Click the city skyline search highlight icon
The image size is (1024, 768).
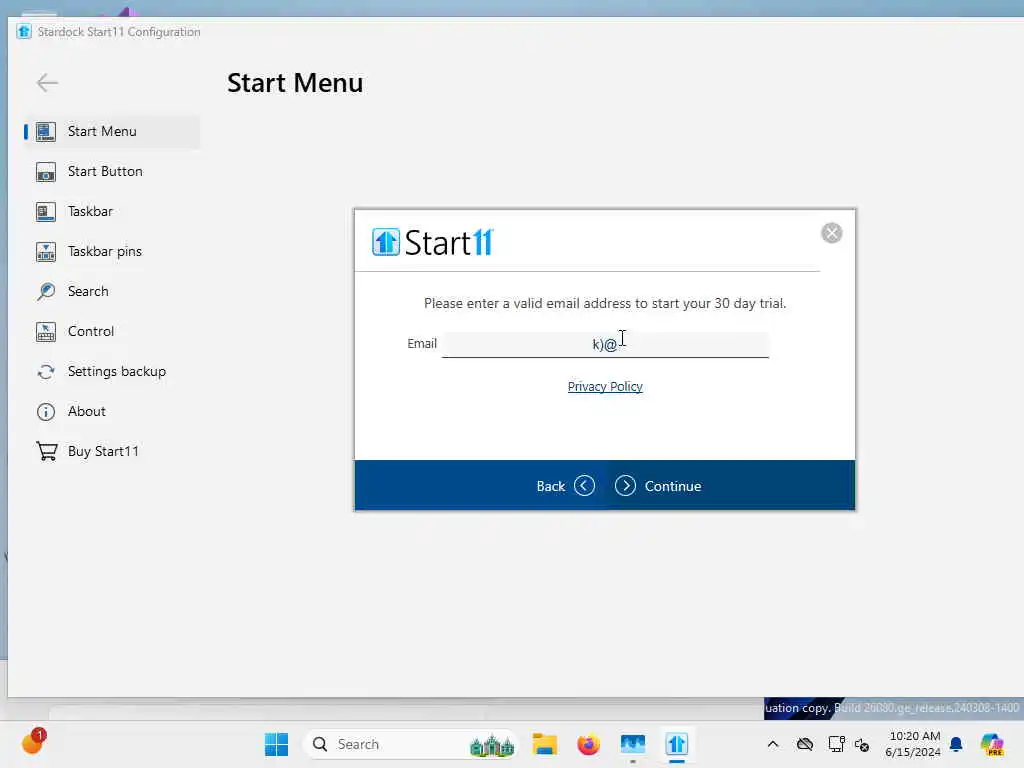[492, 745]
